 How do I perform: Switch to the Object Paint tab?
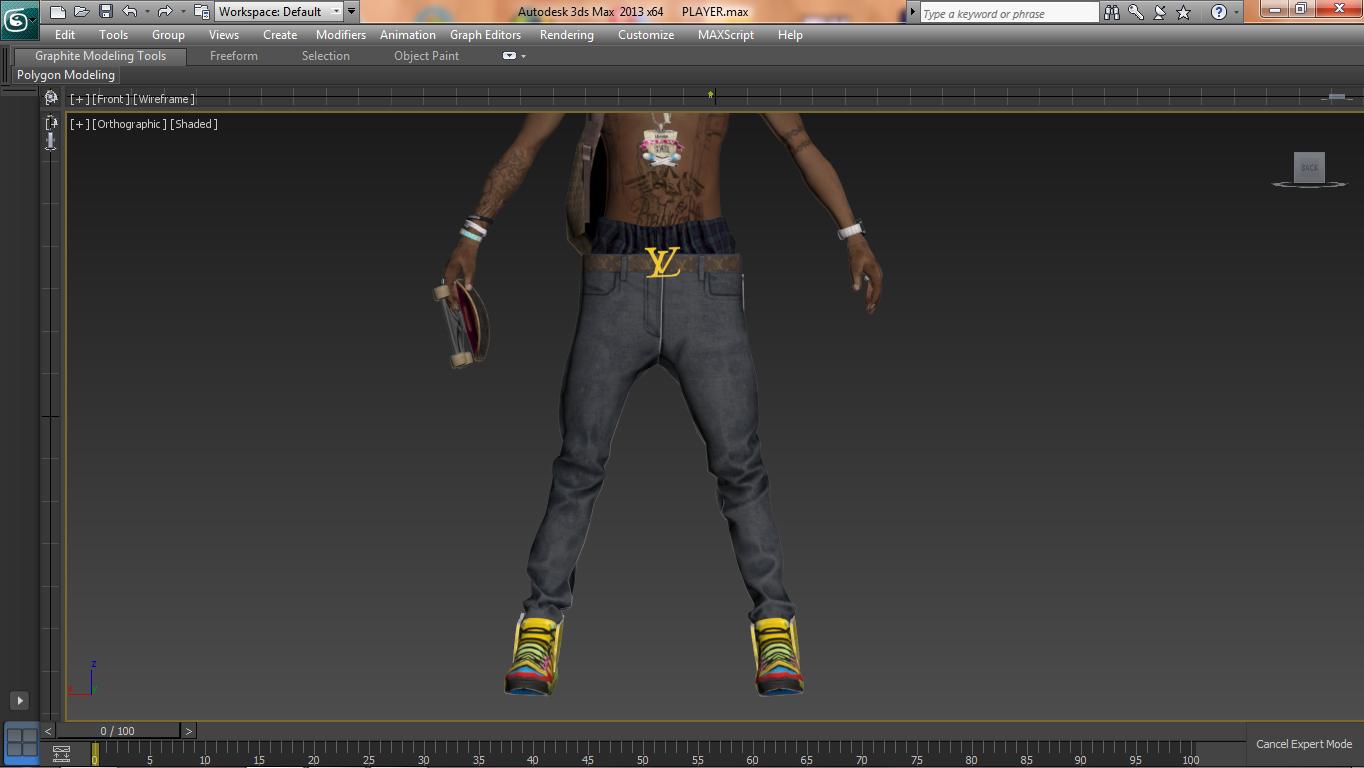pyautogui.click(x=426, y=56)
